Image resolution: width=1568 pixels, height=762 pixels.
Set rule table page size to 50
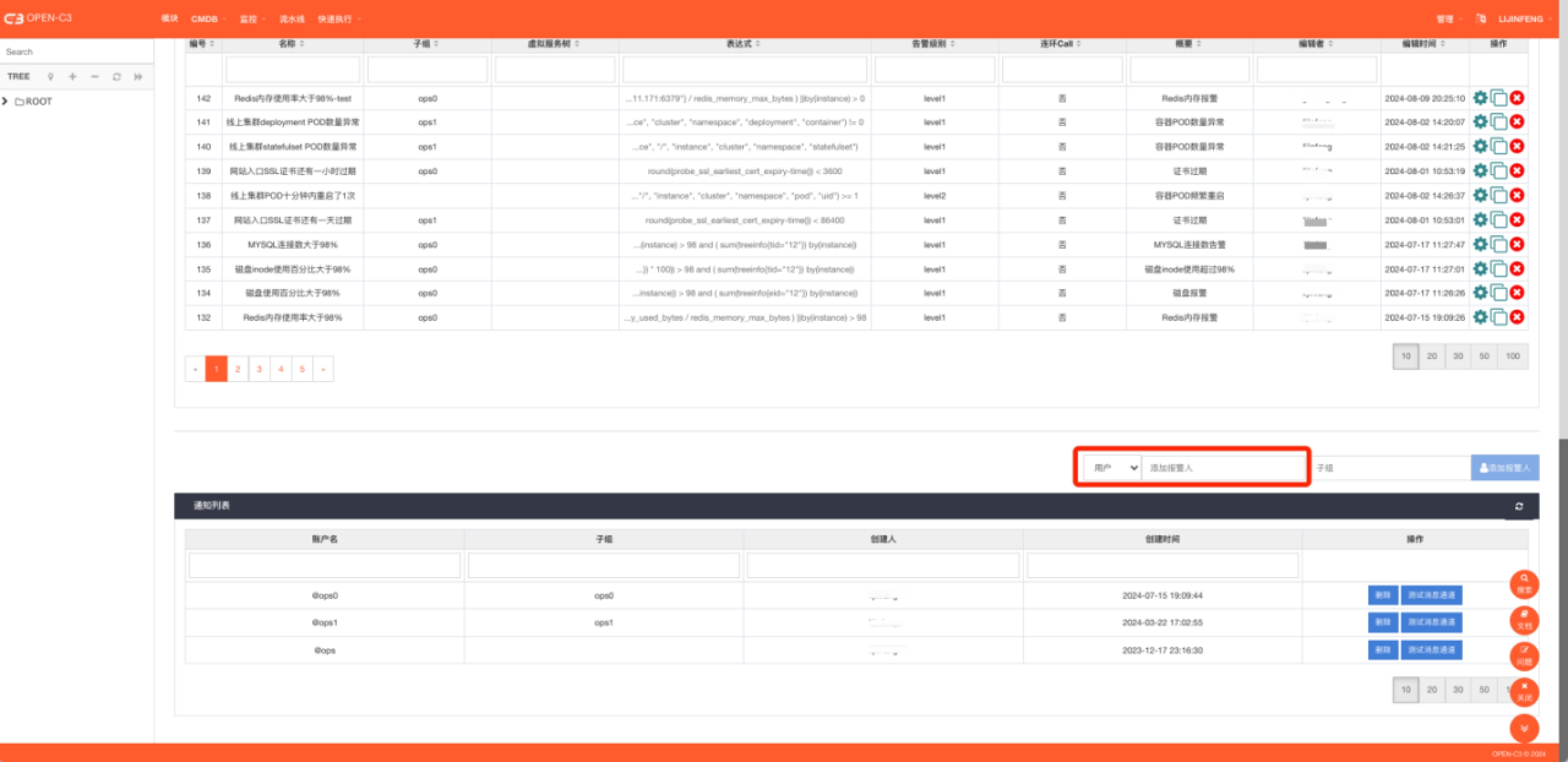1483,356
